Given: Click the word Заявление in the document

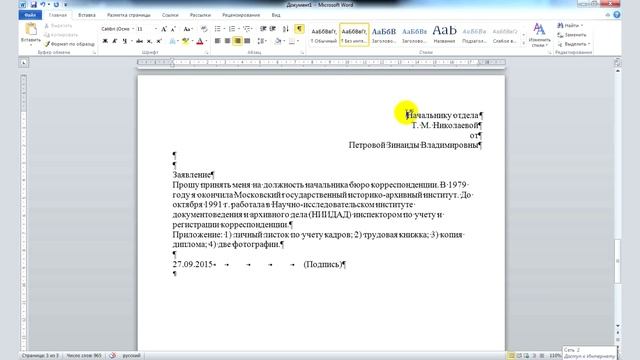Looking at the screenshot, I should pos(191,175).
